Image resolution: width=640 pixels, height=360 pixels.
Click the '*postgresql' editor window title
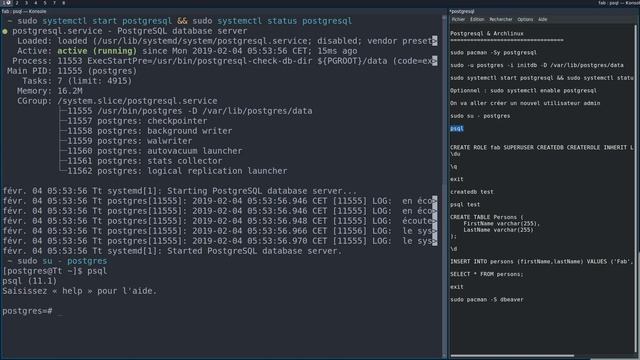coord(462,11)
